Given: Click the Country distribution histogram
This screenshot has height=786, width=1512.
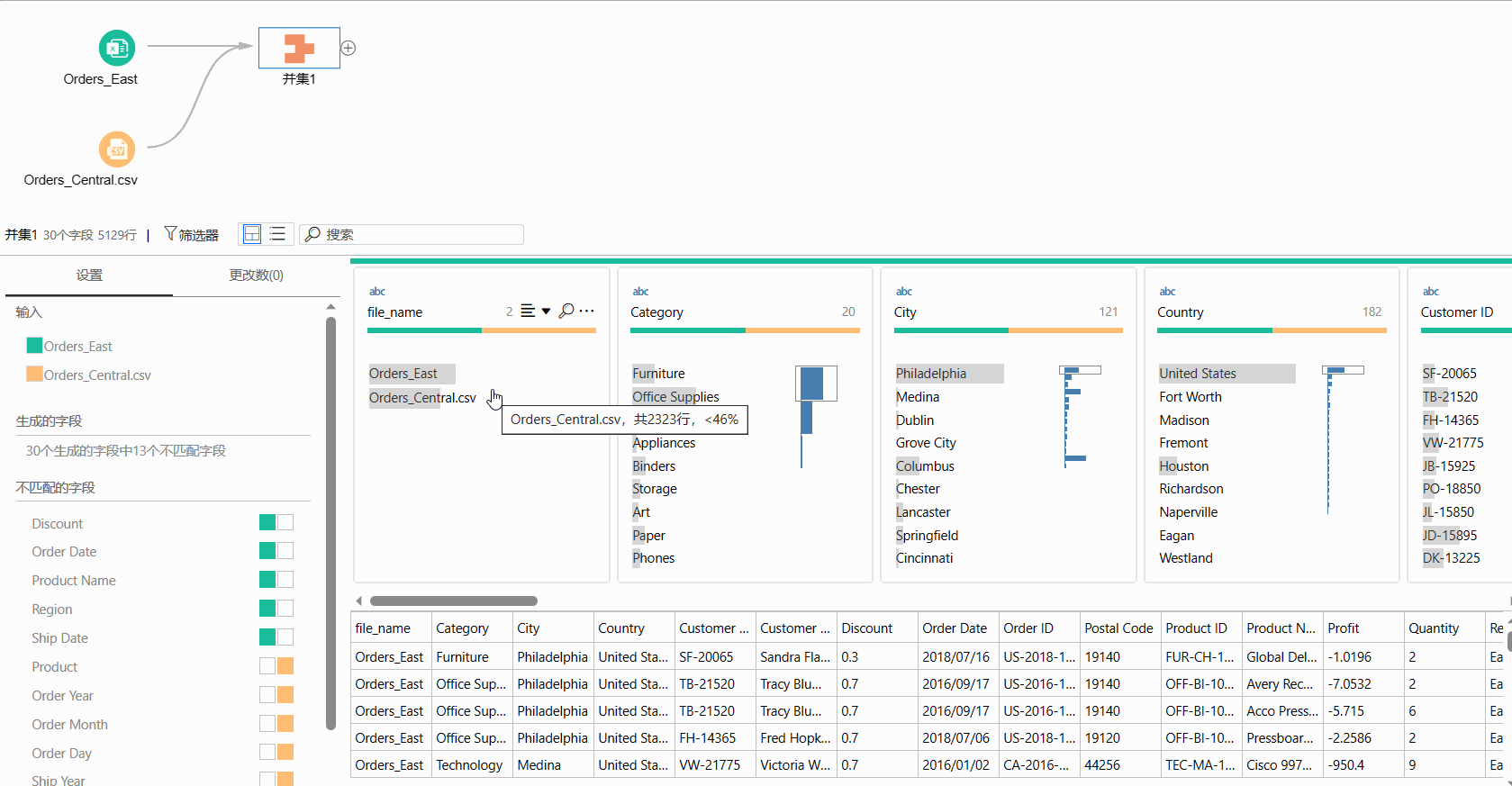Looking at the screenshot, I should point(1343,439).
